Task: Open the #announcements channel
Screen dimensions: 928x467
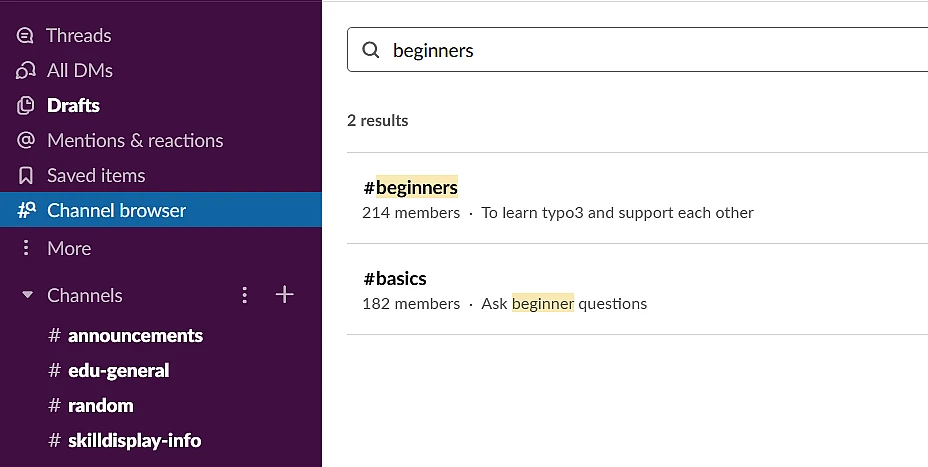Action: point(135,336)
